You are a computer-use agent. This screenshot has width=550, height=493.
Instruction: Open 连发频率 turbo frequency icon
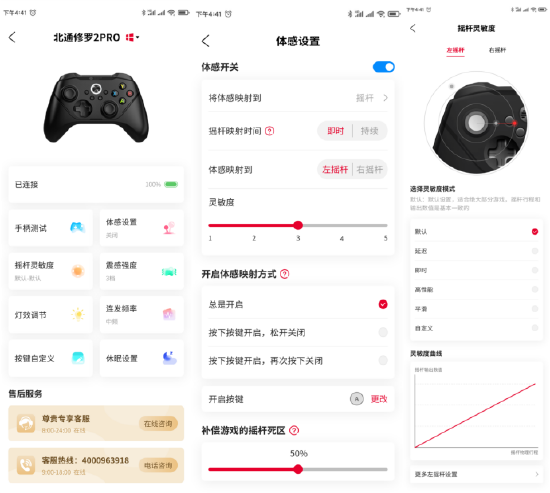pyautogui.click(x=169, y=314)
